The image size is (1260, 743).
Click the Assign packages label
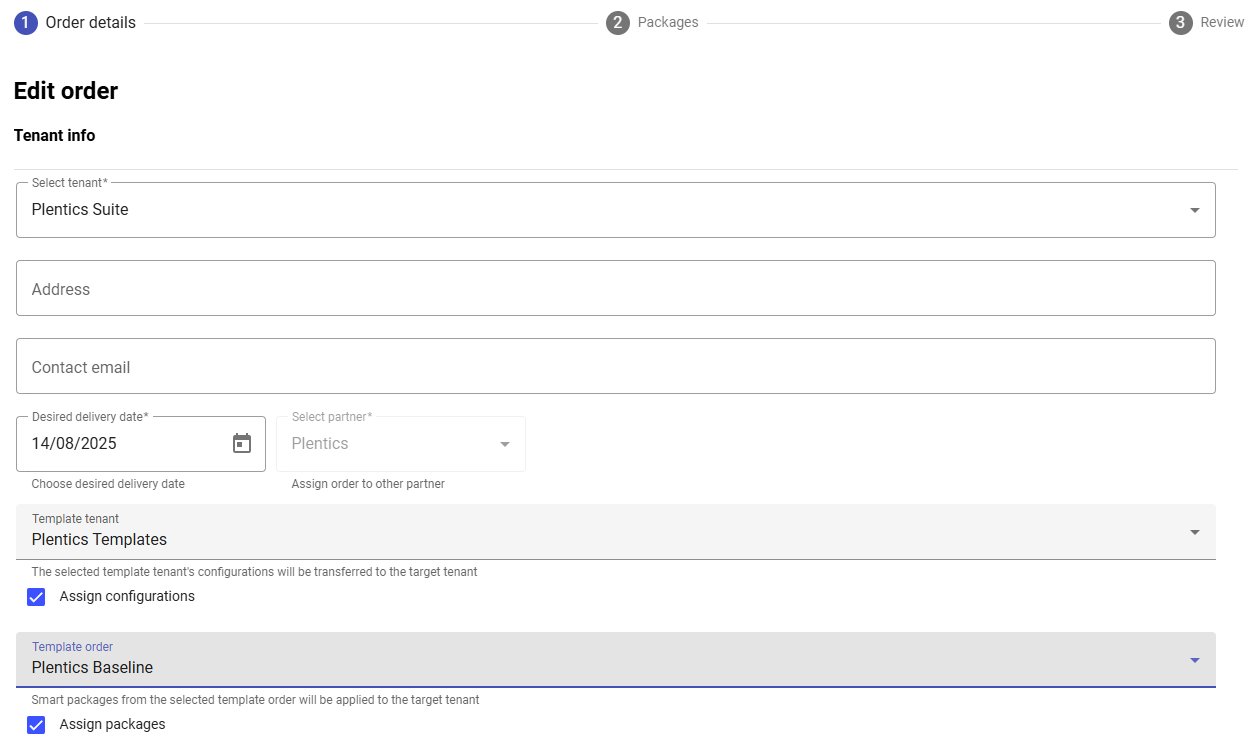tap(112, 724)
